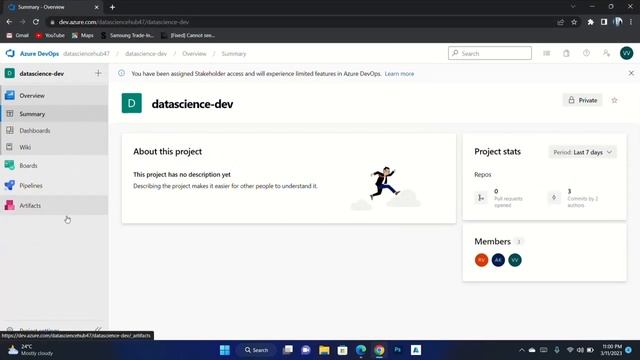
Task: Open the browser extensions puzzle icon
Action: [x=590, y=22]
